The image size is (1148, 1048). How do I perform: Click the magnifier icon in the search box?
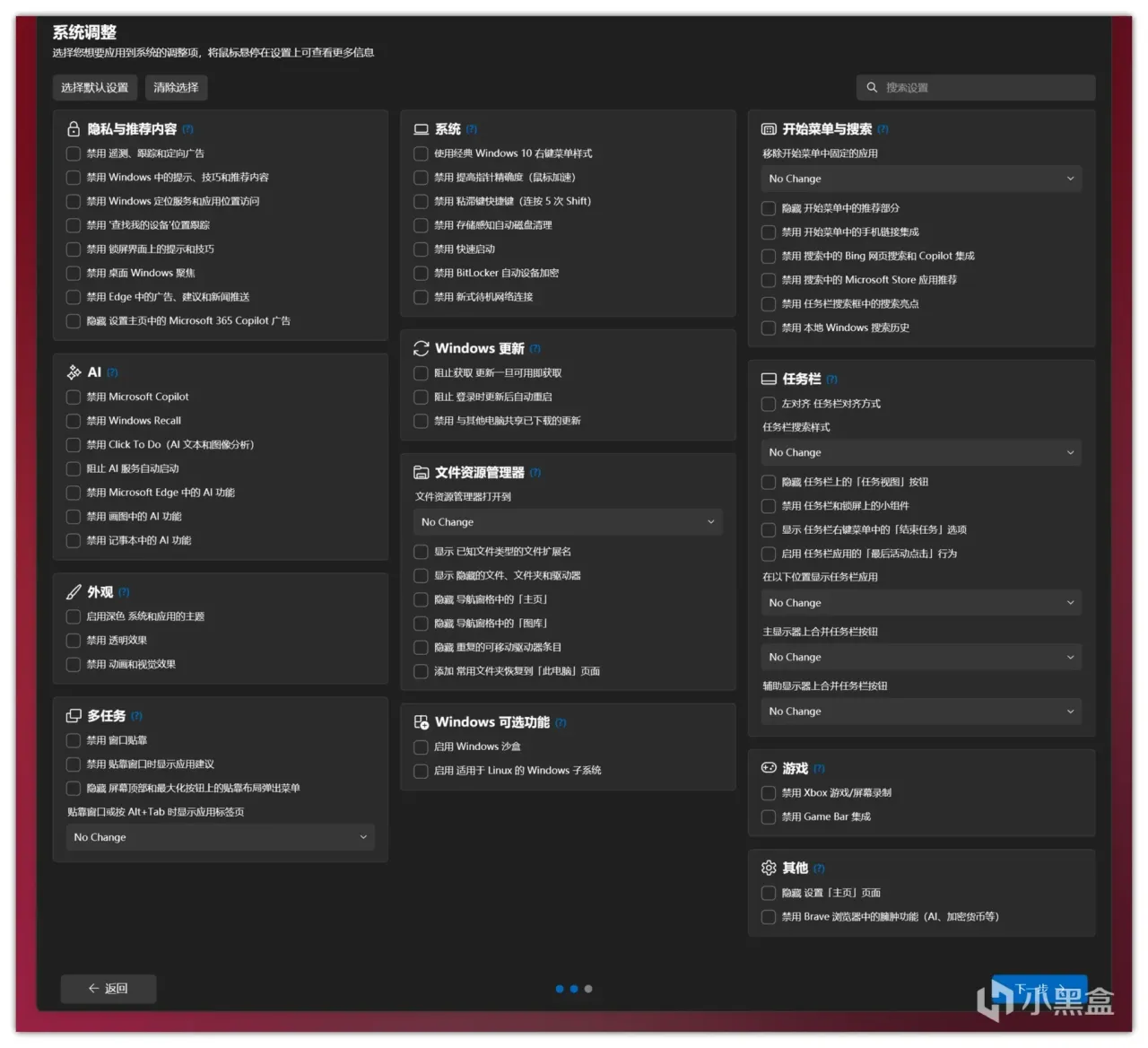872,88
